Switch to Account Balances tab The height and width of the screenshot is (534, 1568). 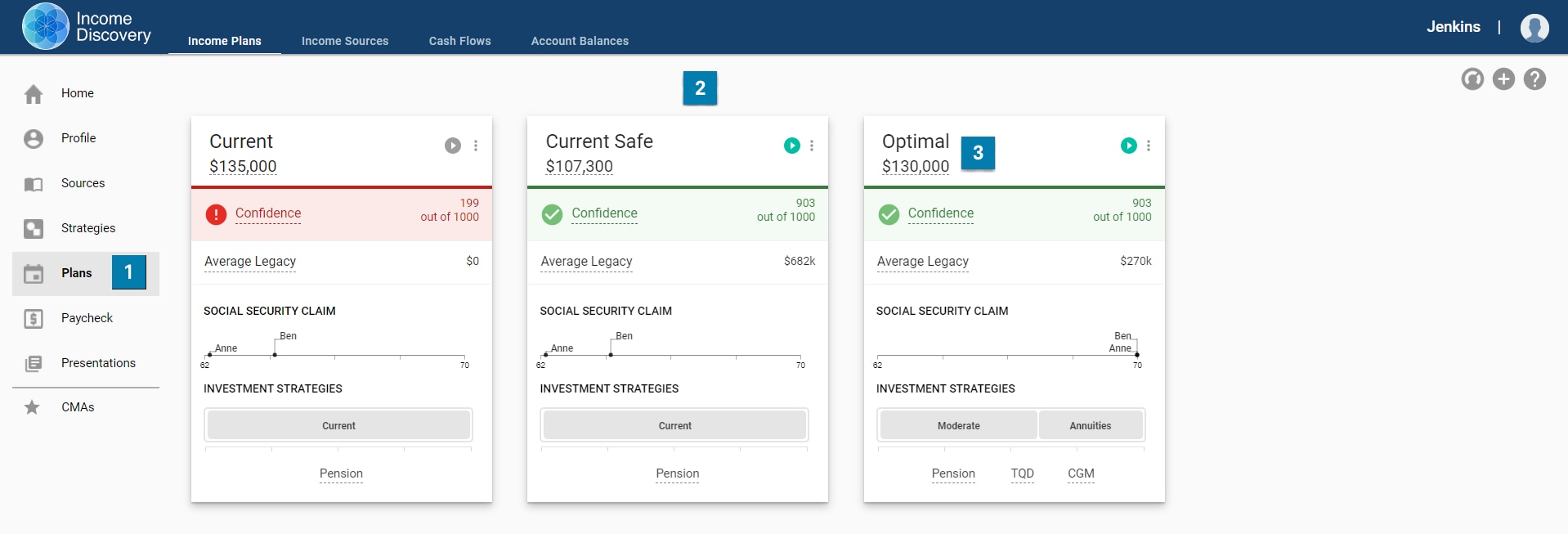point(580,41)
